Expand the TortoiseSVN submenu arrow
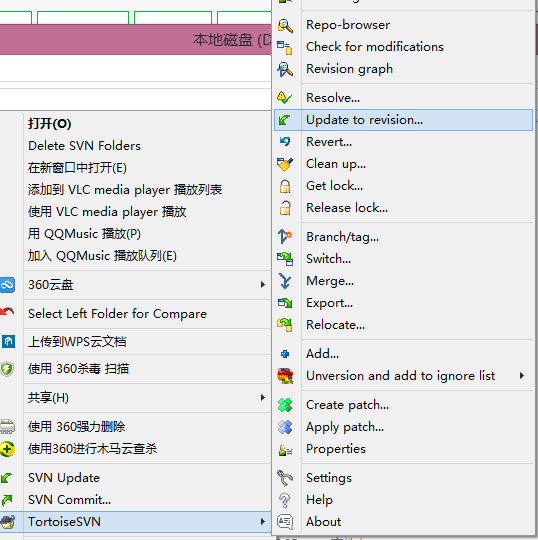 (x=263, y=522)
